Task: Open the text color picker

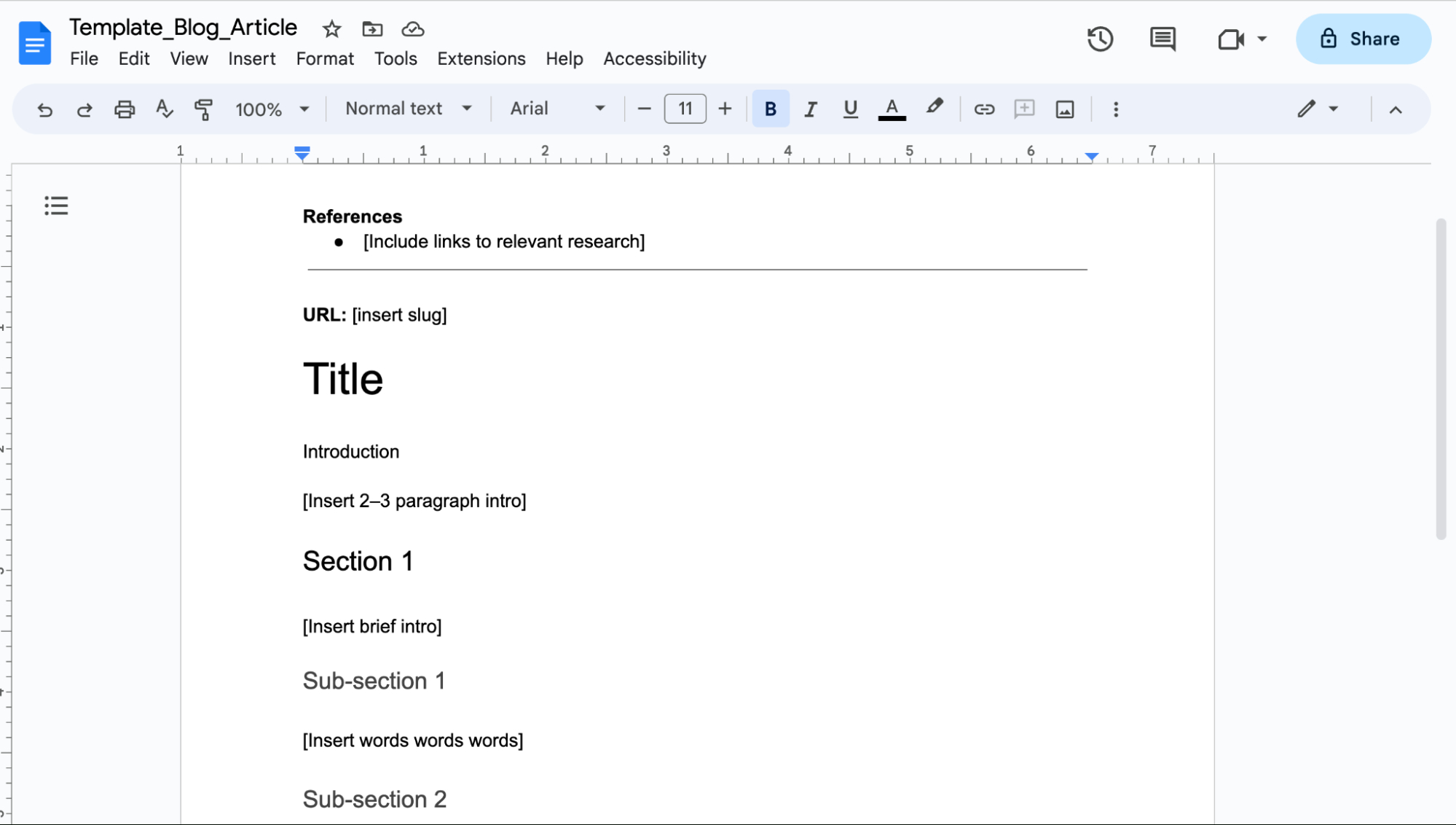Action: (891, 109)
